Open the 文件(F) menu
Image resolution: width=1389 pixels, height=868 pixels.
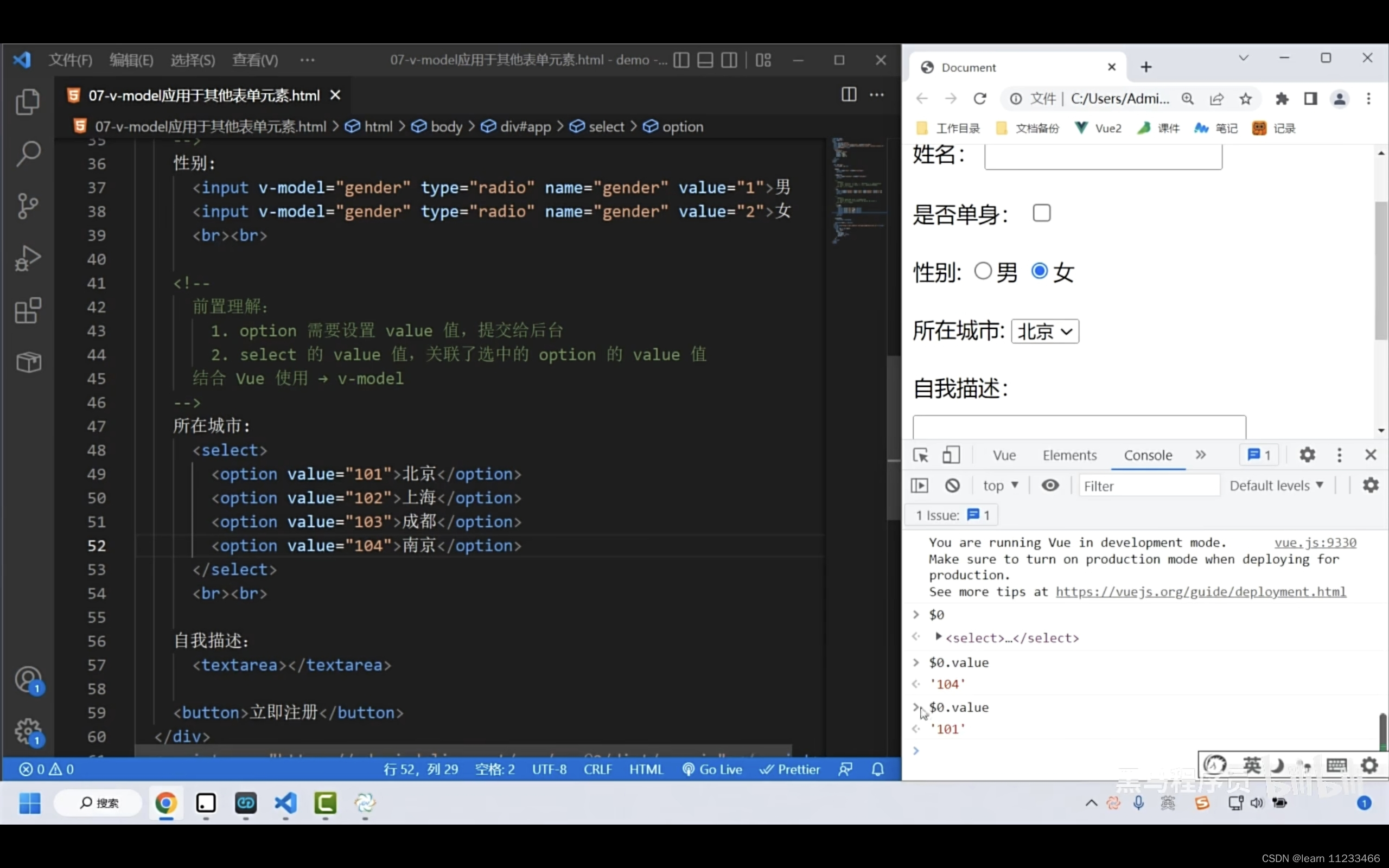70,60
